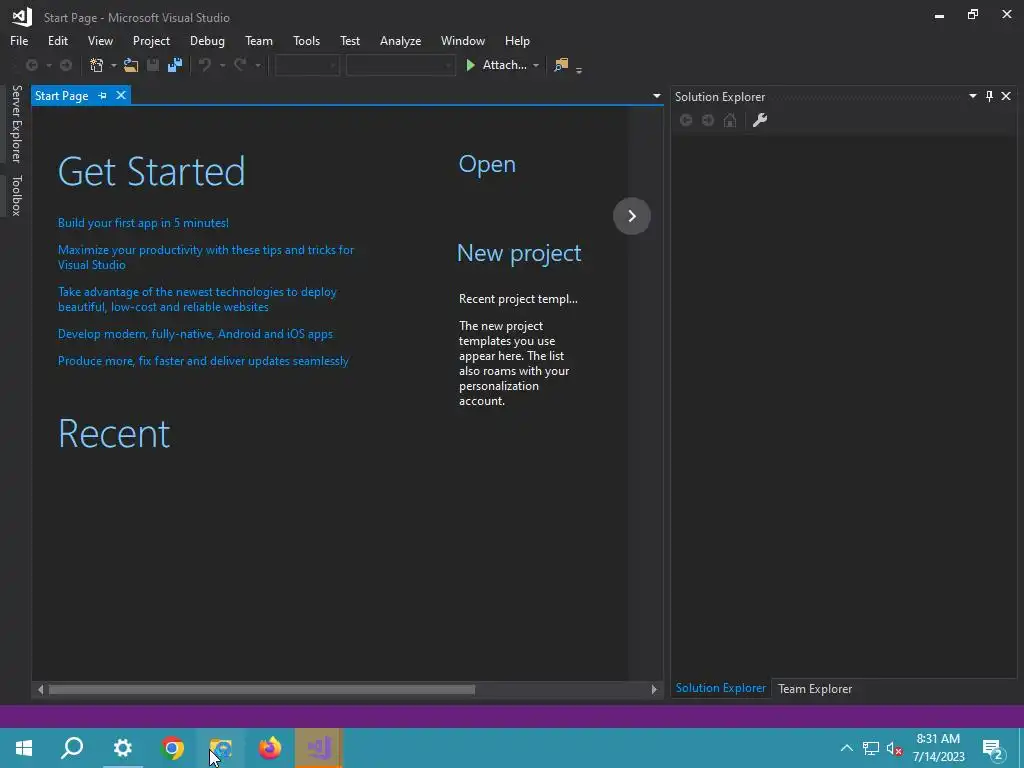Click the Undo toolbar icon

[x=204, y=65]
